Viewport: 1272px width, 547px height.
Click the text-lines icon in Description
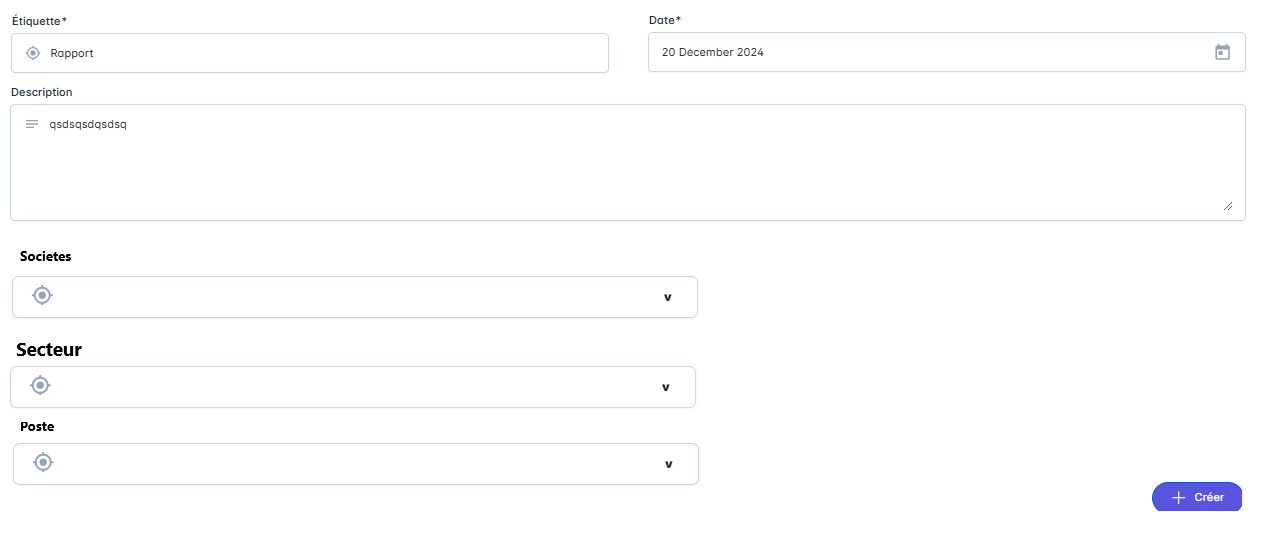[x=32, y=124]
